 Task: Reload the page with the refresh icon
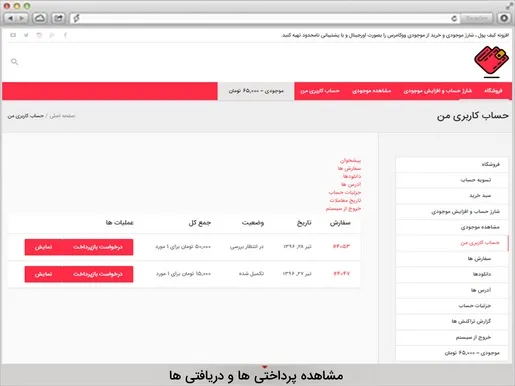click(454, 18)
